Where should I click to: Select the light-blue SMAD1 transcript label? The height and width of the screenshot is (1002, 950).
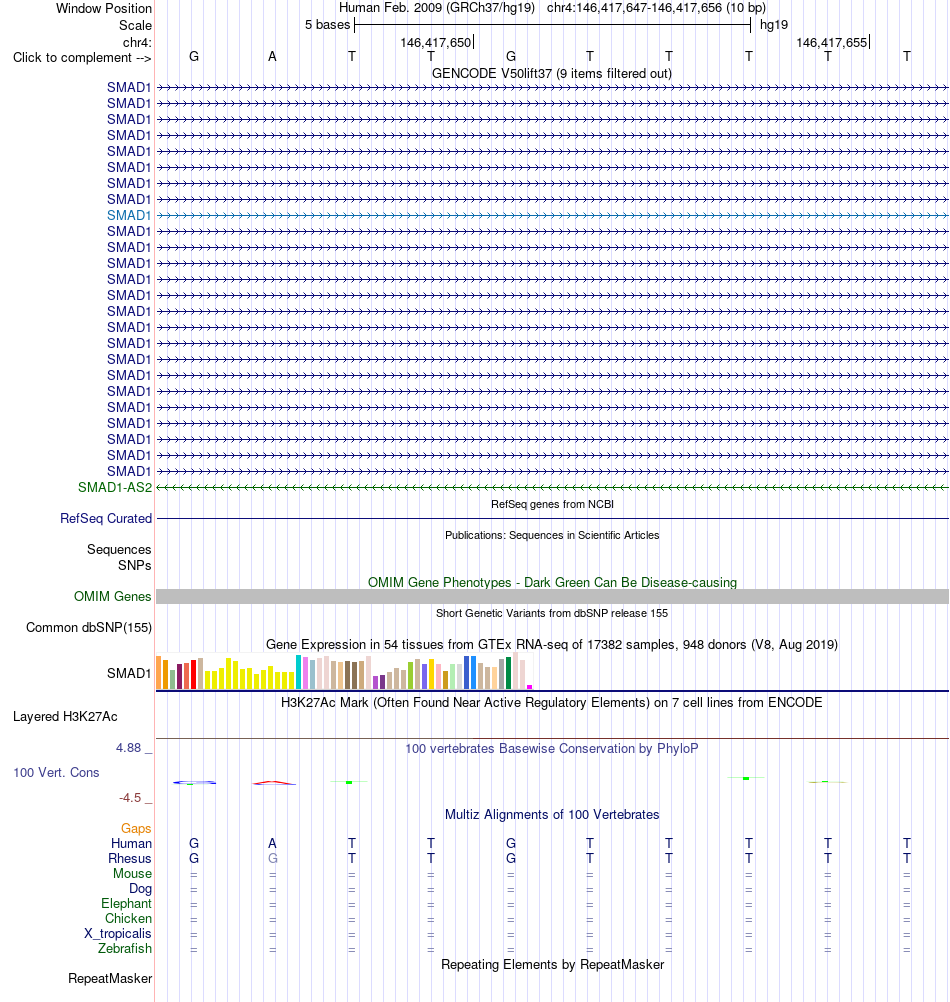point(129,215)
